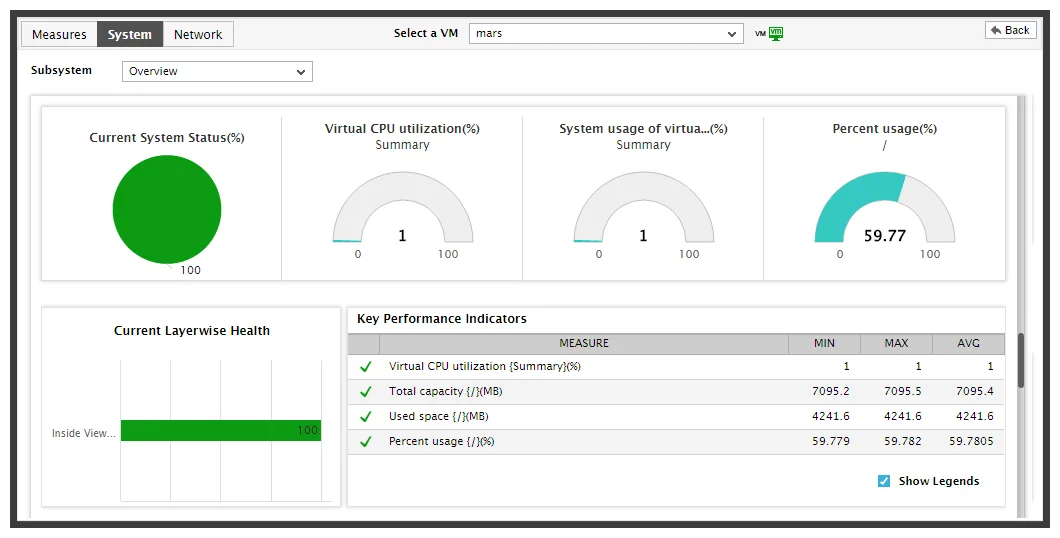Click the AVG column header
The image size is (1060, 538).
[x=968, y=343]
